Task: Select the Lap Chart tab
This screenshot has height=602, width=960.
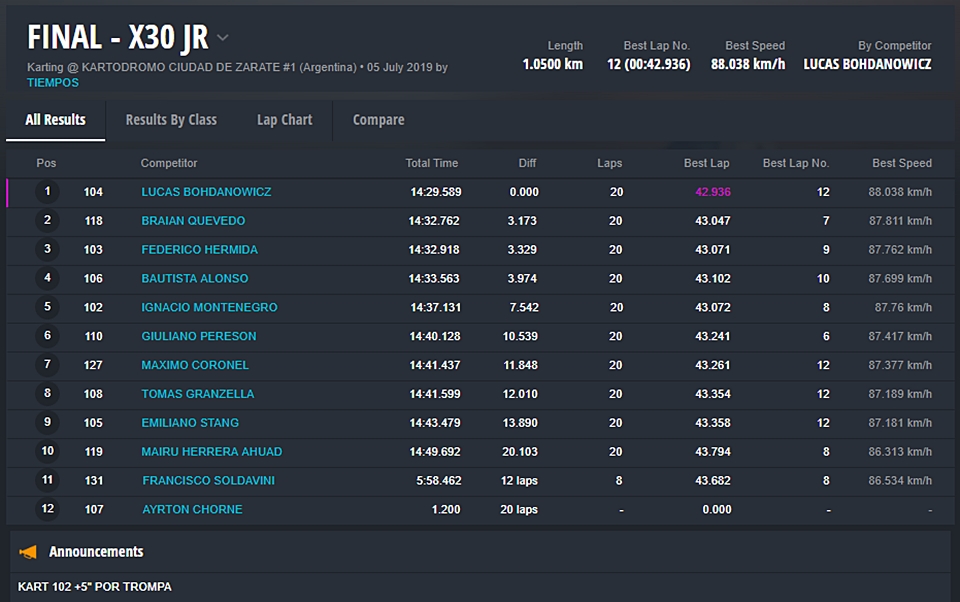Action: pyautogui.click(x=284, y=120)
